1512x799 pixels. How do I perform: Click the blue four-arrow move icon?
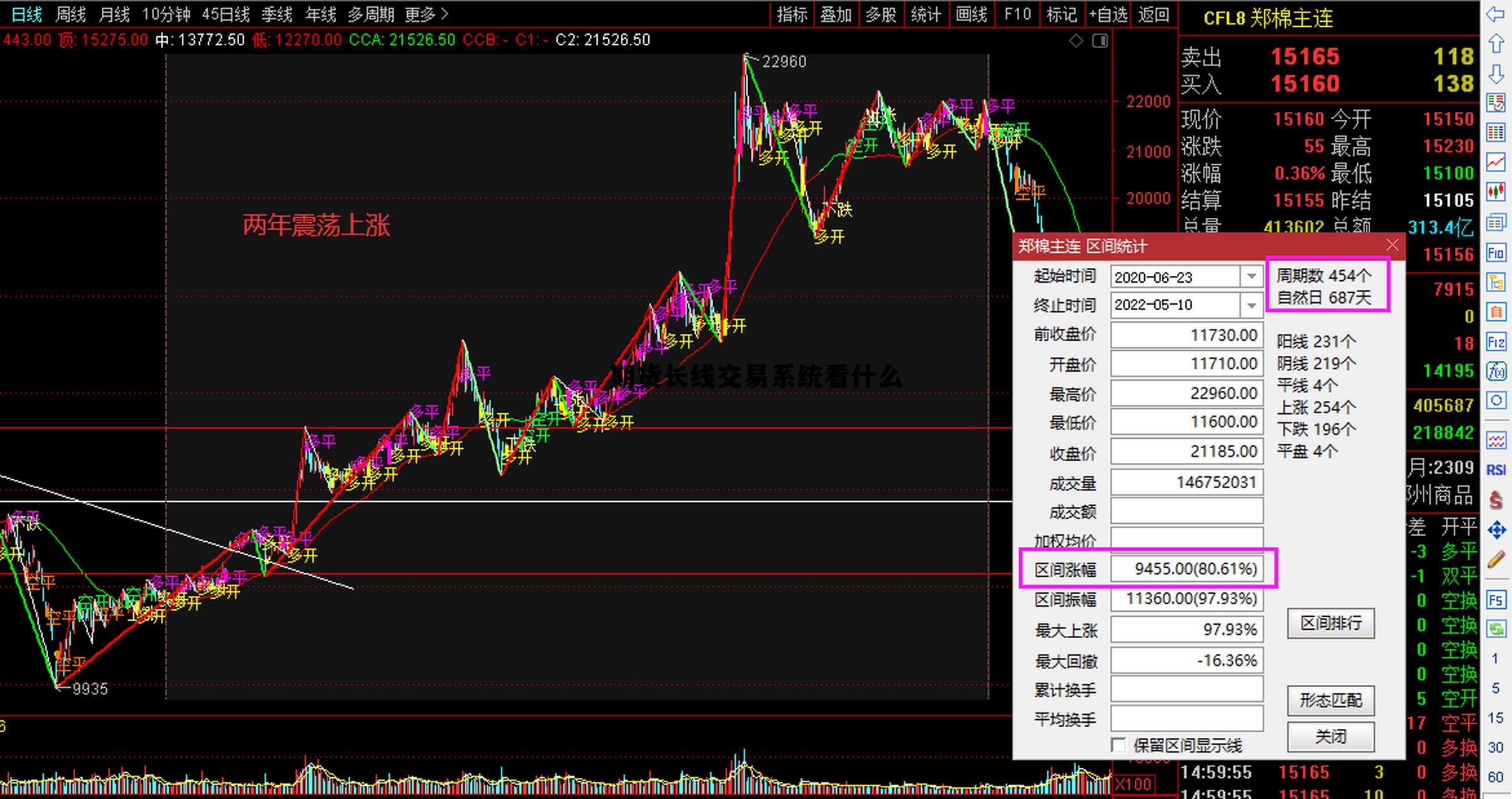1496,531
